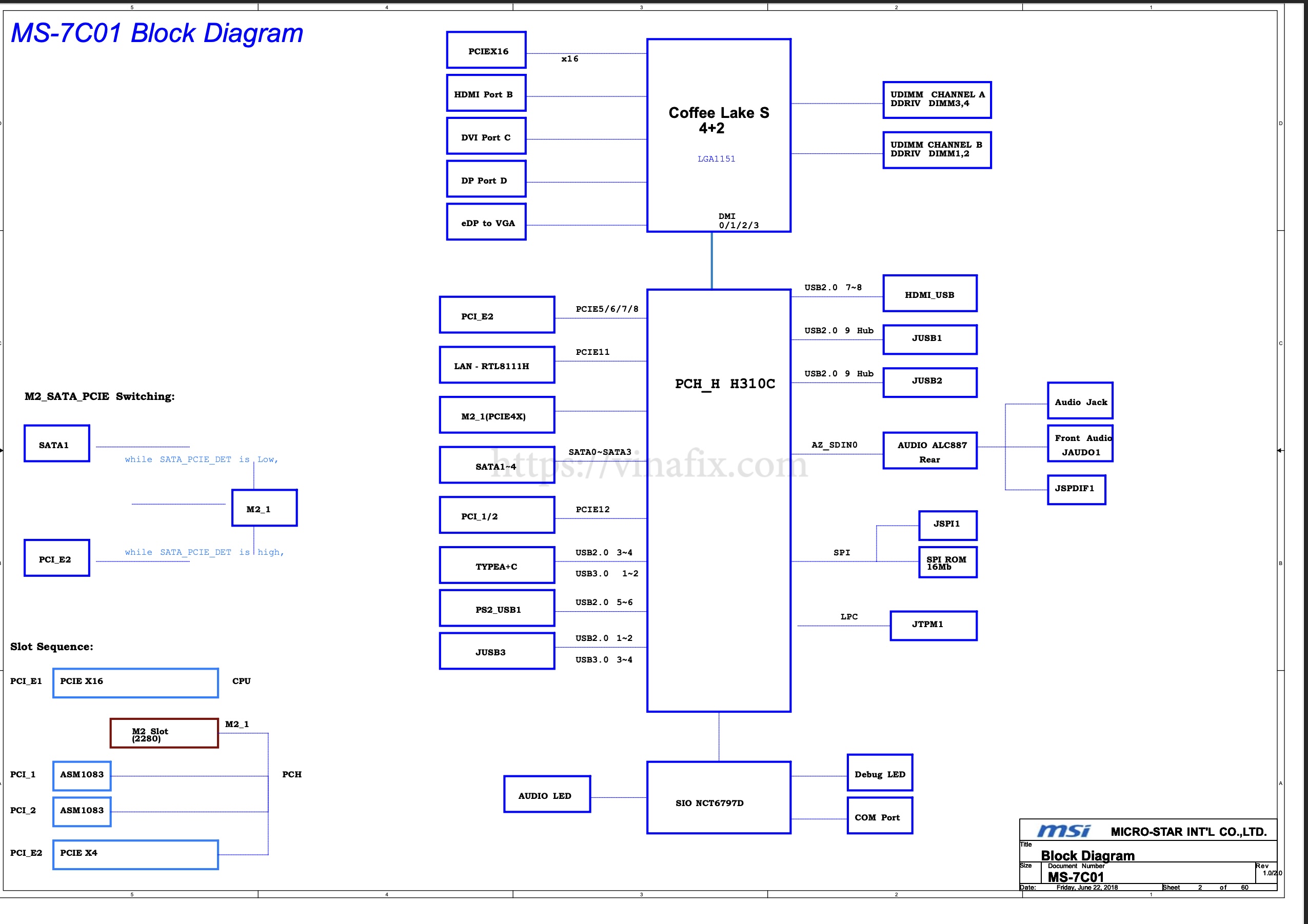Click the SPI ROM 16Mb box

[947, 562]
